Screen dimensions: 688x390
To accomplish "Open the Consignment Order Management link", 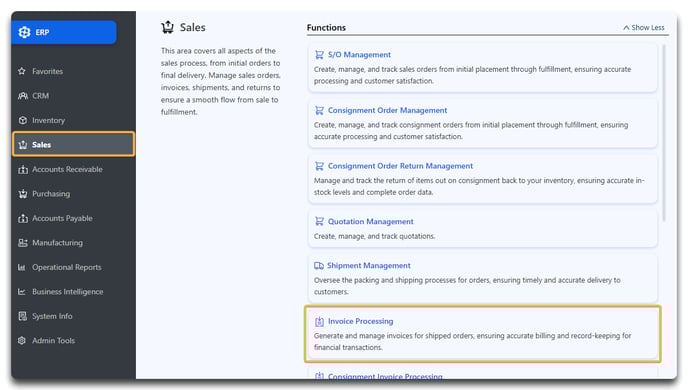I will (387, 111).
